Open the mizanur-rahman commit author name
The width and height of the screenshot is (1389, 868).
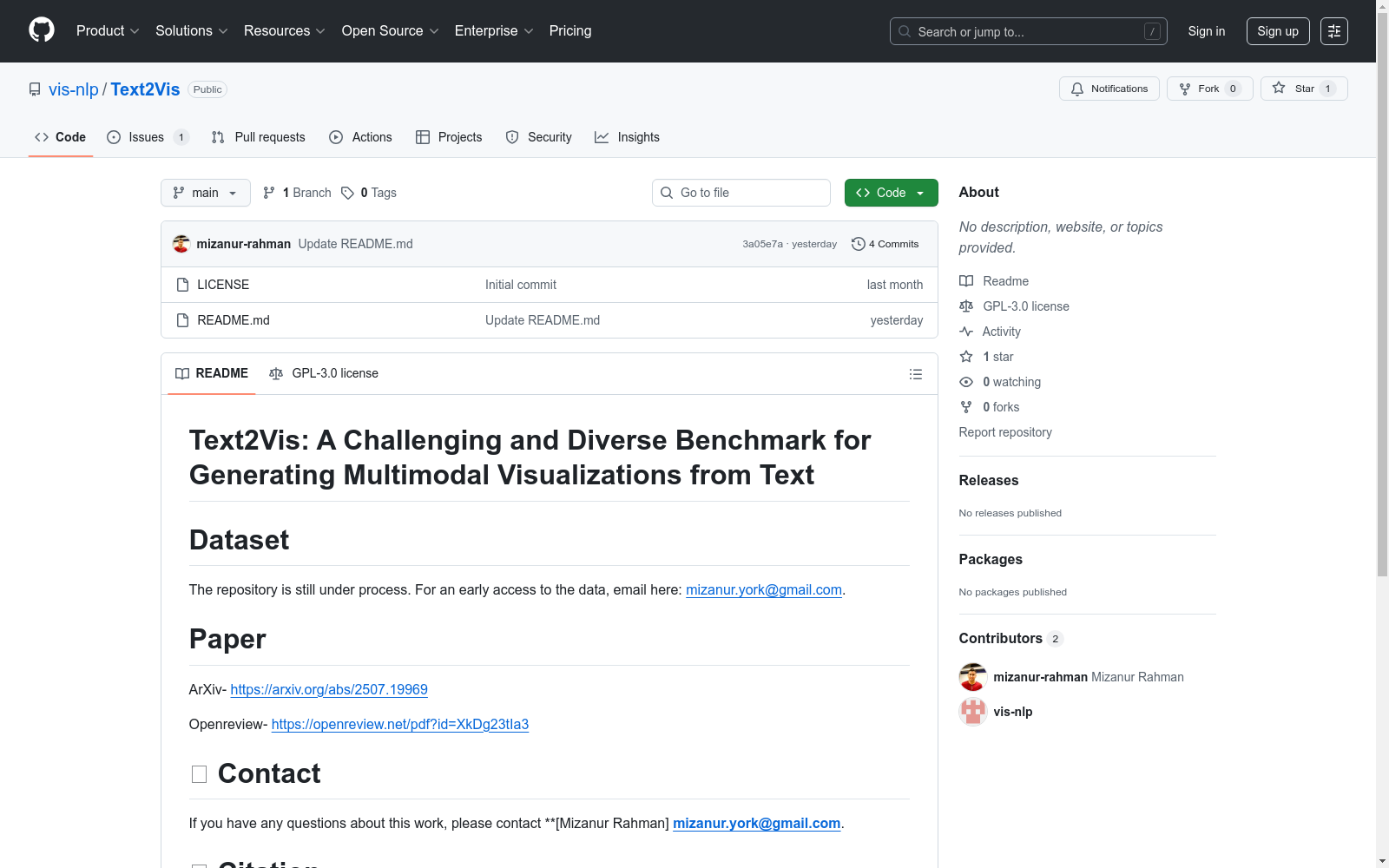point(244,244)
